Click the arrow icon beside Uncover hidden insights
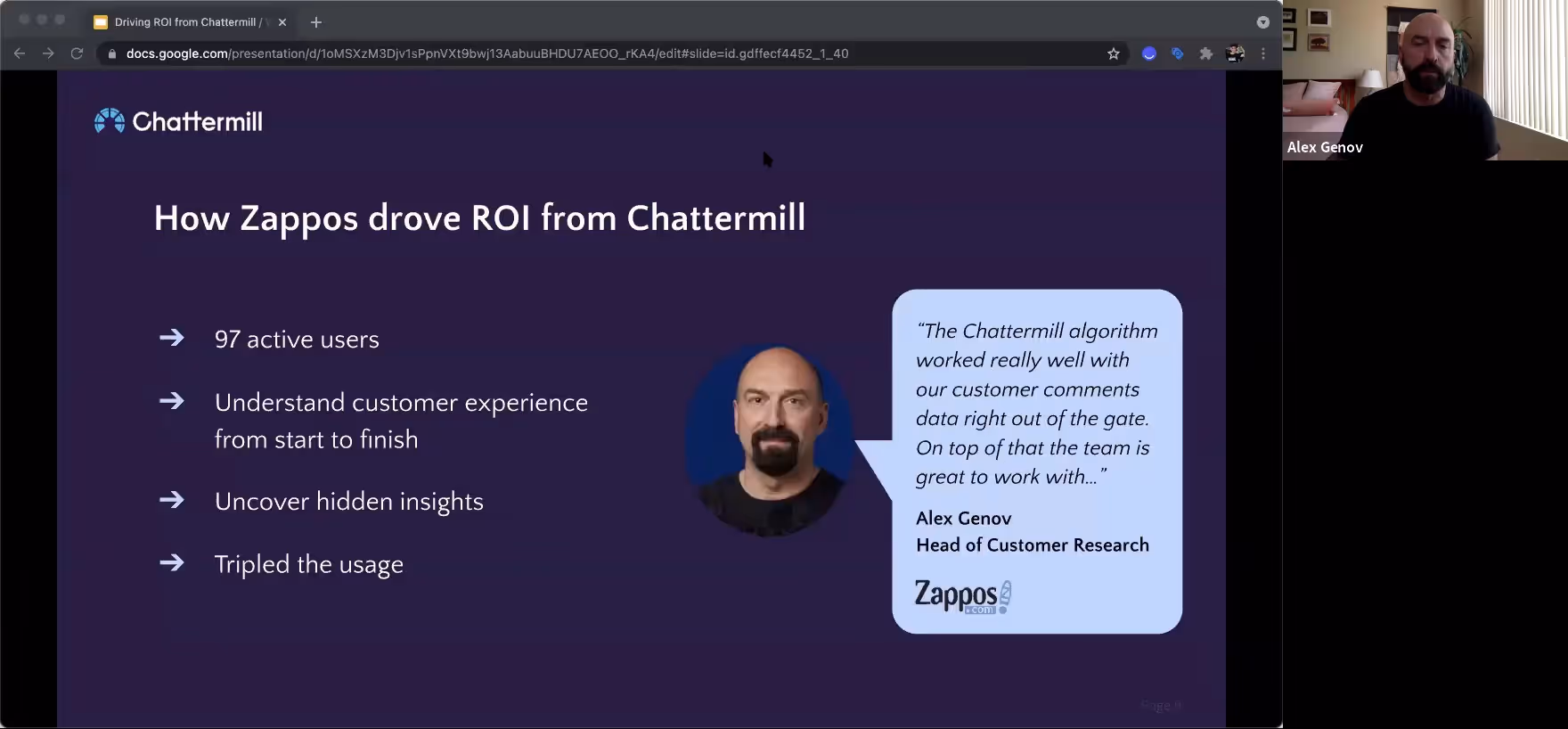 [x=172, y=500]
